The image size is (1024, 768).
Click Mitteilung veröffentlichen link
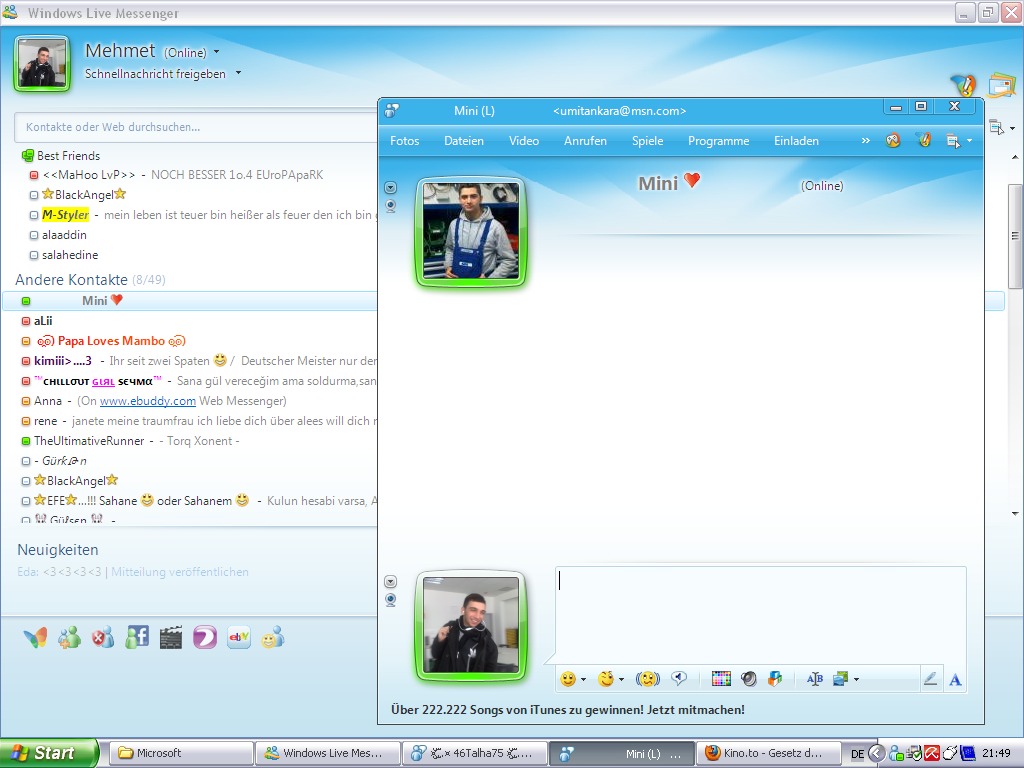(x=180, y=572)
